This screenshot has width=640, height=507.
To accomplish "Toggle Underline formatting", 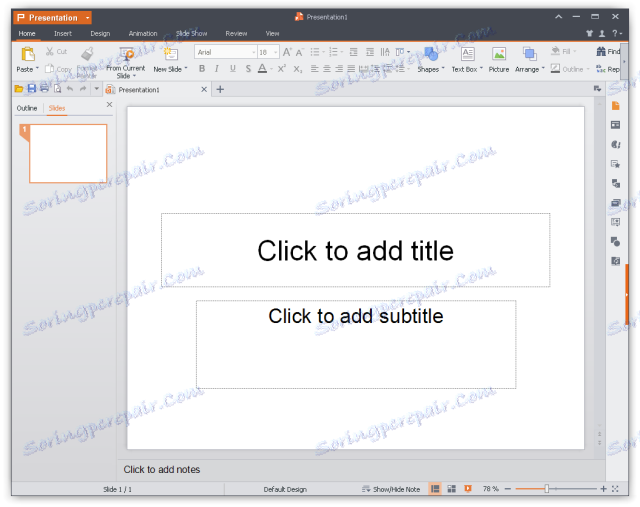I will click(233, 69).
